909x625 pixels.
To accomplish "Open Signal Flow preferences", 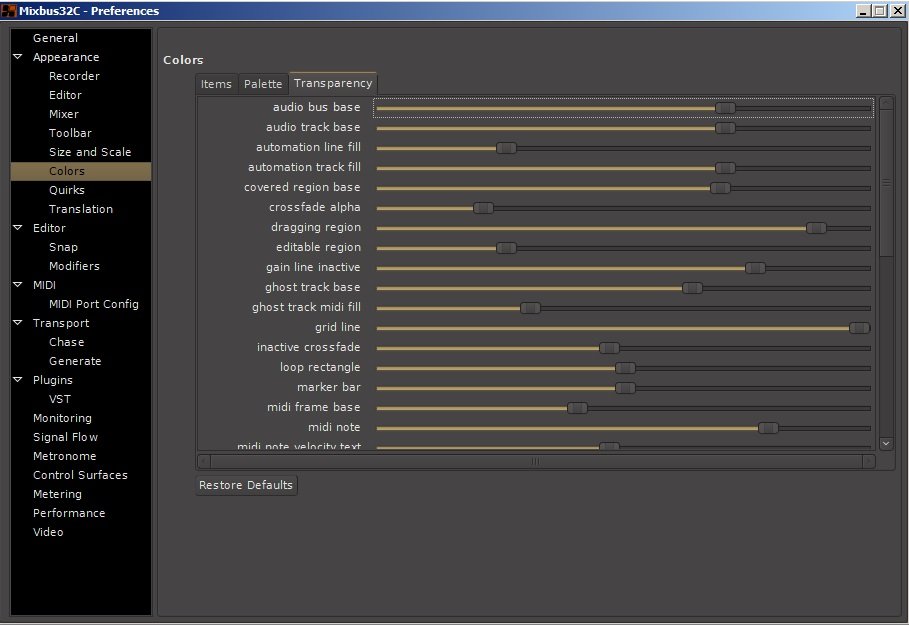I will pyautogui.click(x=66, y=437).
